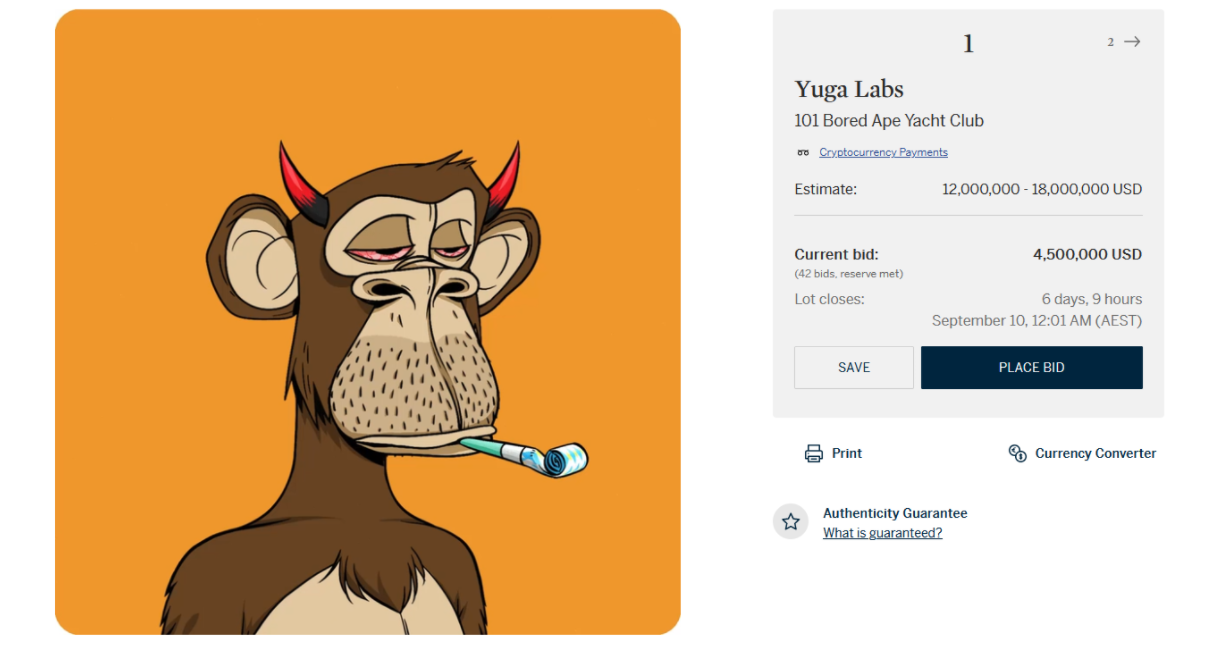Click the Bored Ape artwork image
The image size is (1232, 663).
[x=367, y=322]
